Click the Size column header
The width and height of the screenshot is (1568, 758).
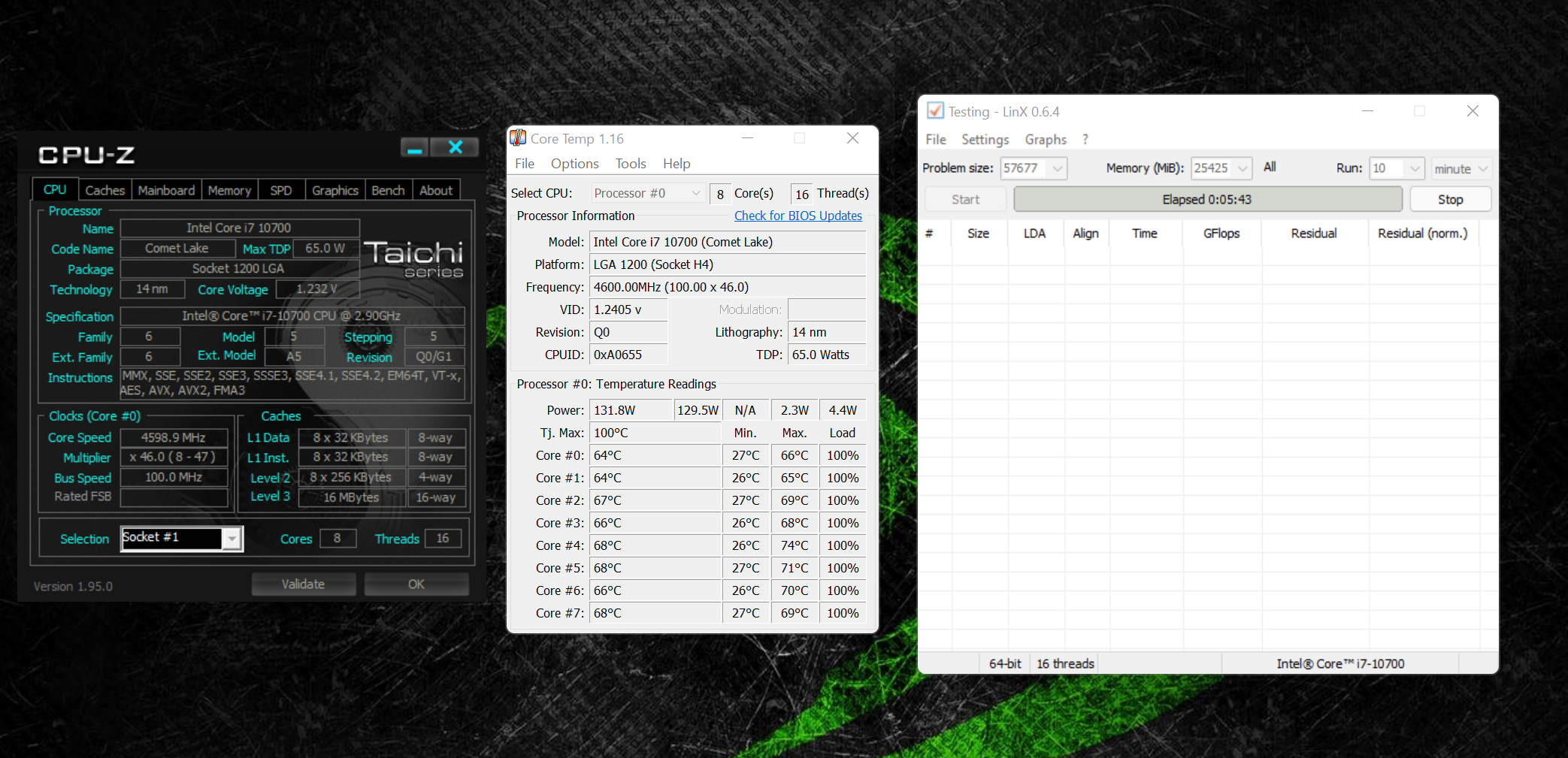979,234
